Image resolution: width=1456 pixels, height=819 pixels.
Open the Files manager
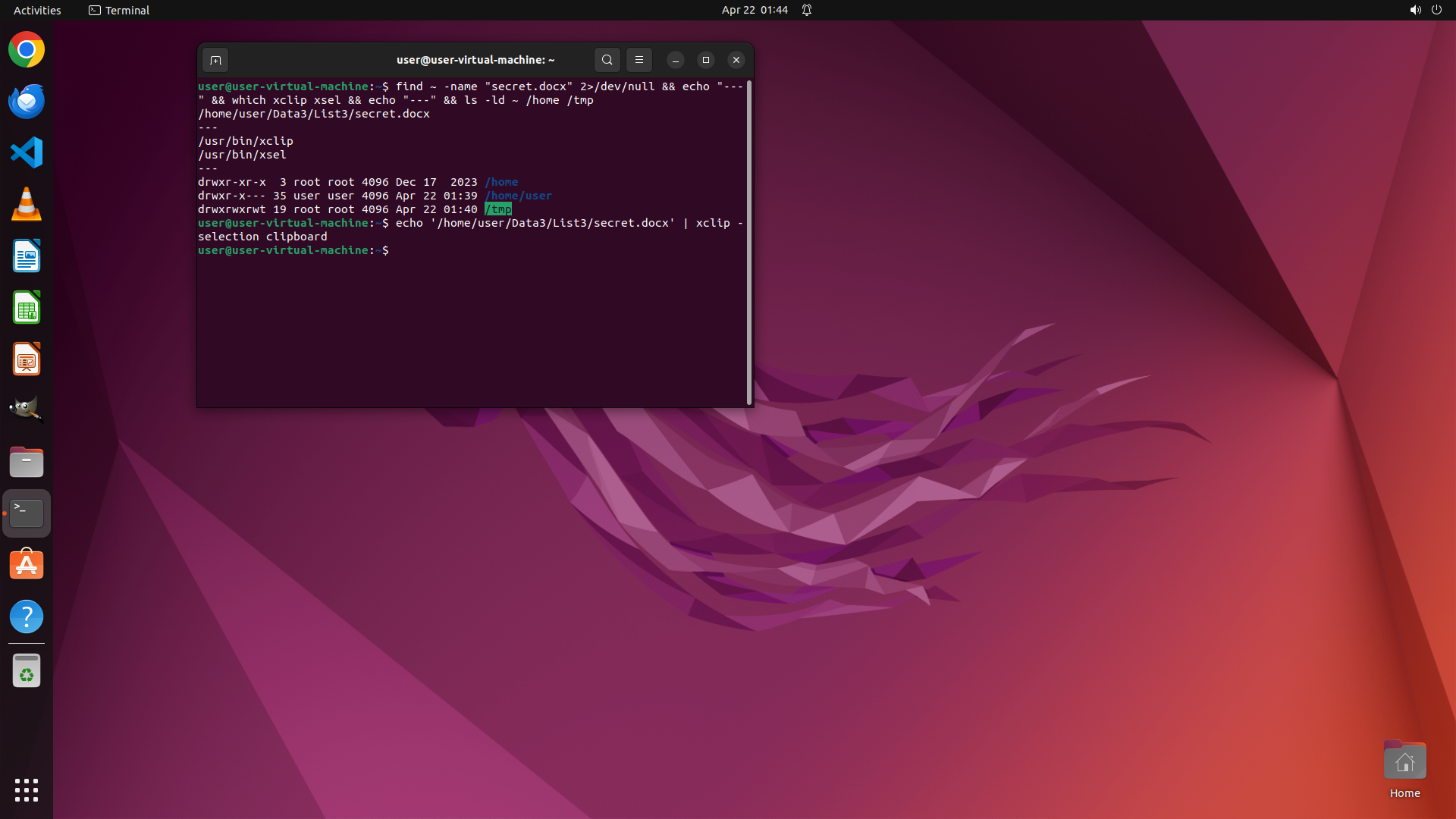(27, 462)
